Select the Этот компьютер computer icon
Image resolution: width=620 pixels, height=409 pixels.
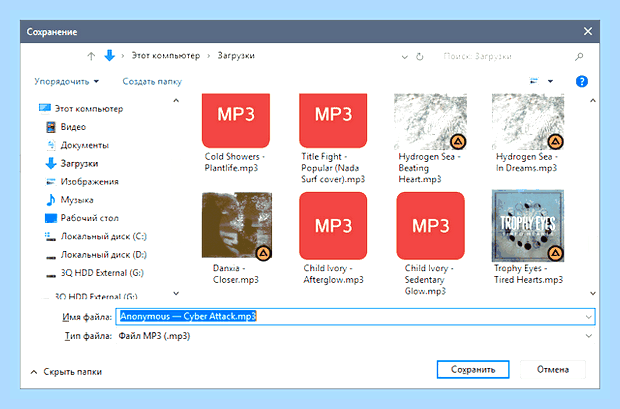pyautogui.click(x=45, y=108)
